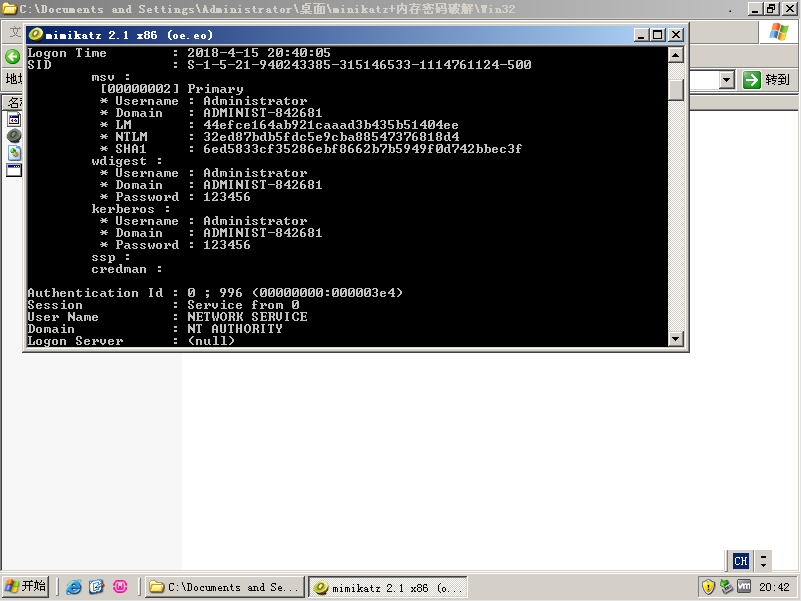The image size is (801, 601).
Task: Click the network connection tray icon
Action: pos(726,587)
